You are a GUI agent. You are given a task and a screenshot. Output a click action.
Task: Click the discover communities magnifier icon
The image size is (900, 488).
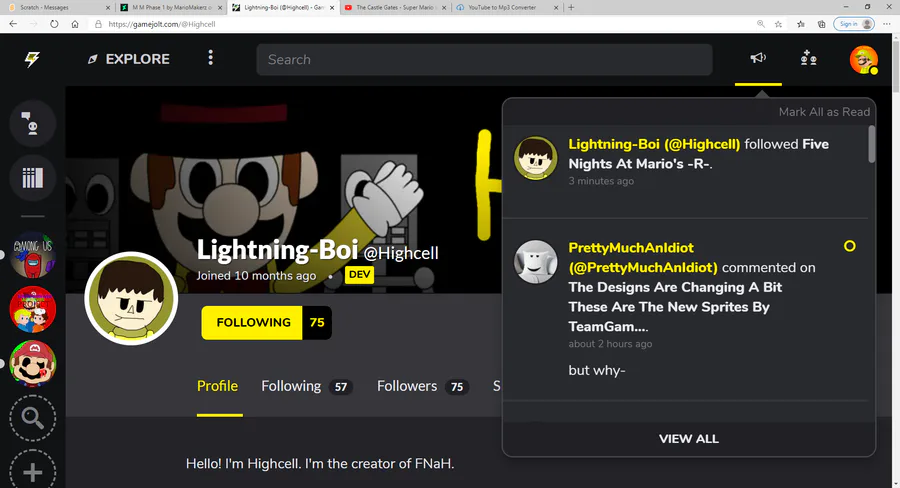pos(33,418)
